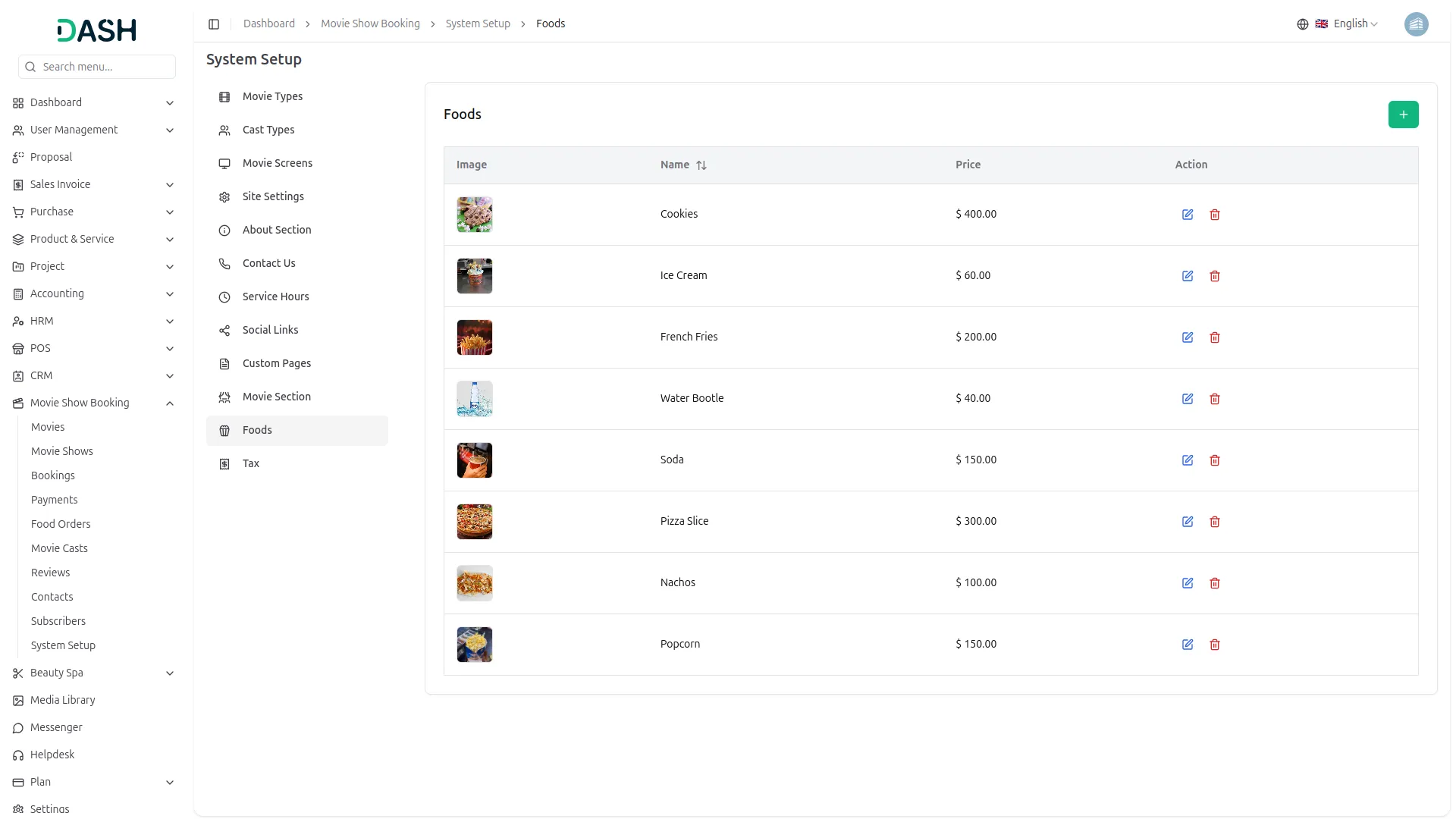Open Dashboard from the breadcrumb

[x=268, y=24]
